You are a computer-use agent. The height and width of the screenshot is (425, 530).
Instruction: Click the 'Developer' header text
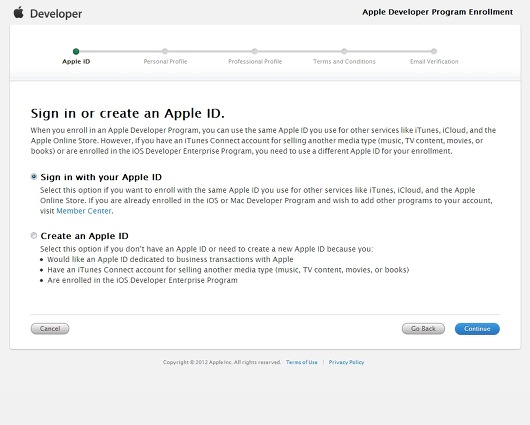click(x=56, y=14)
